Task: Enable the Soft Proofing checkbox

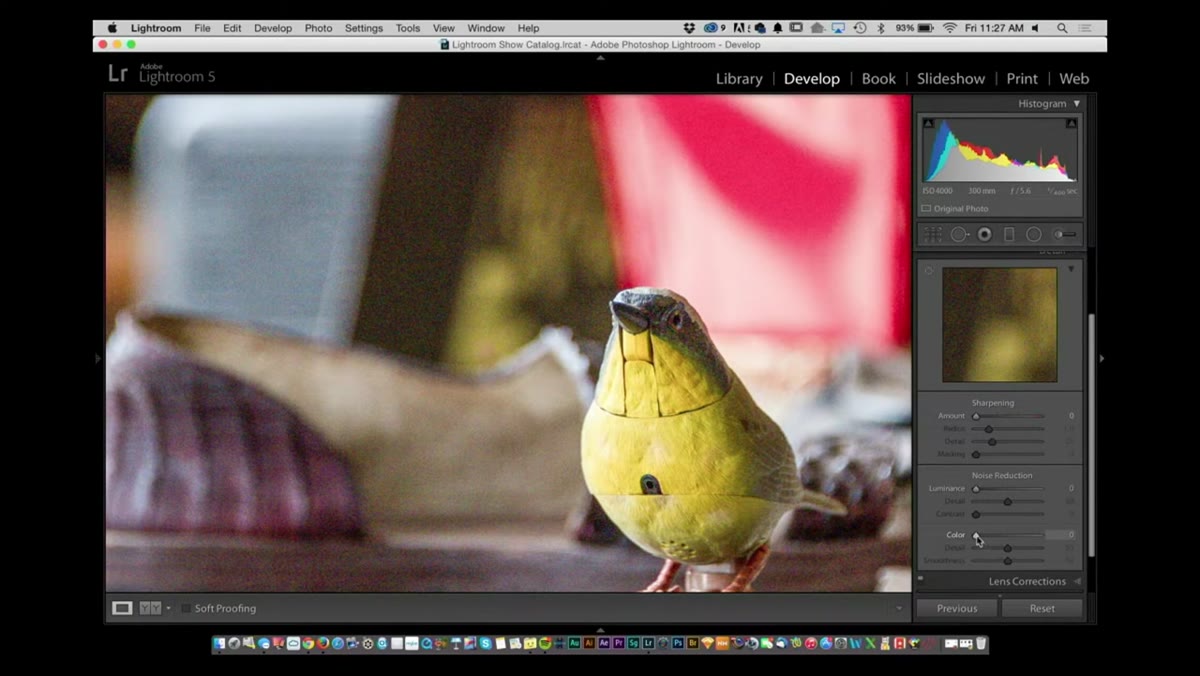Action: point(186,608)
